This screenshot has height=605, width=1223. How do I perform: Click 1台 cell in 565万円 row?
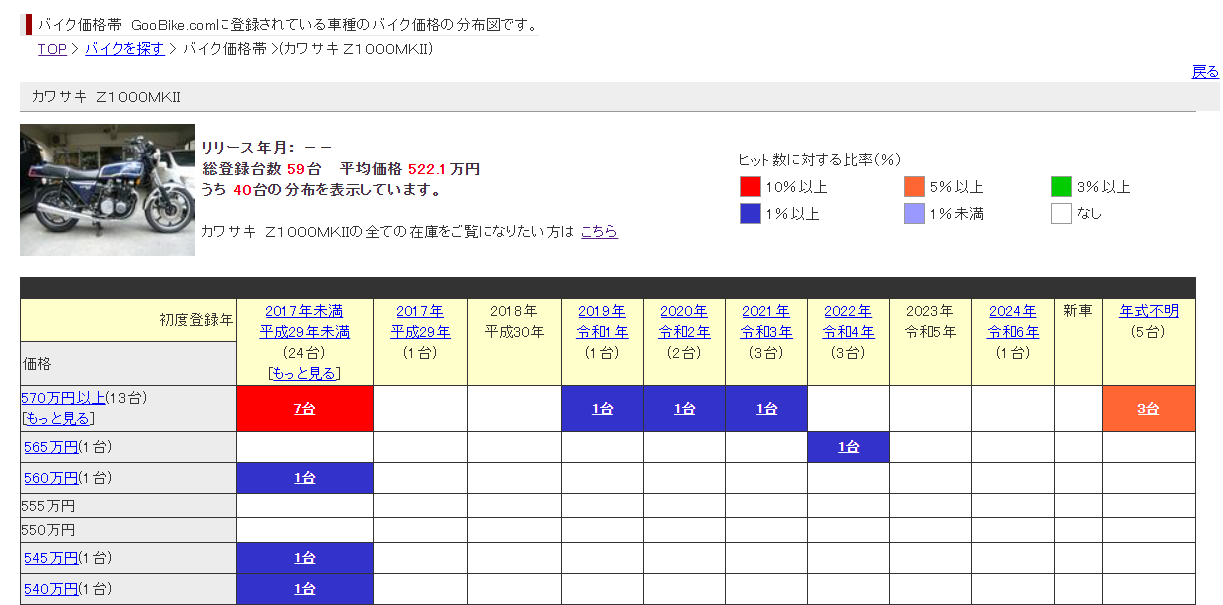(x=848, y=447)
